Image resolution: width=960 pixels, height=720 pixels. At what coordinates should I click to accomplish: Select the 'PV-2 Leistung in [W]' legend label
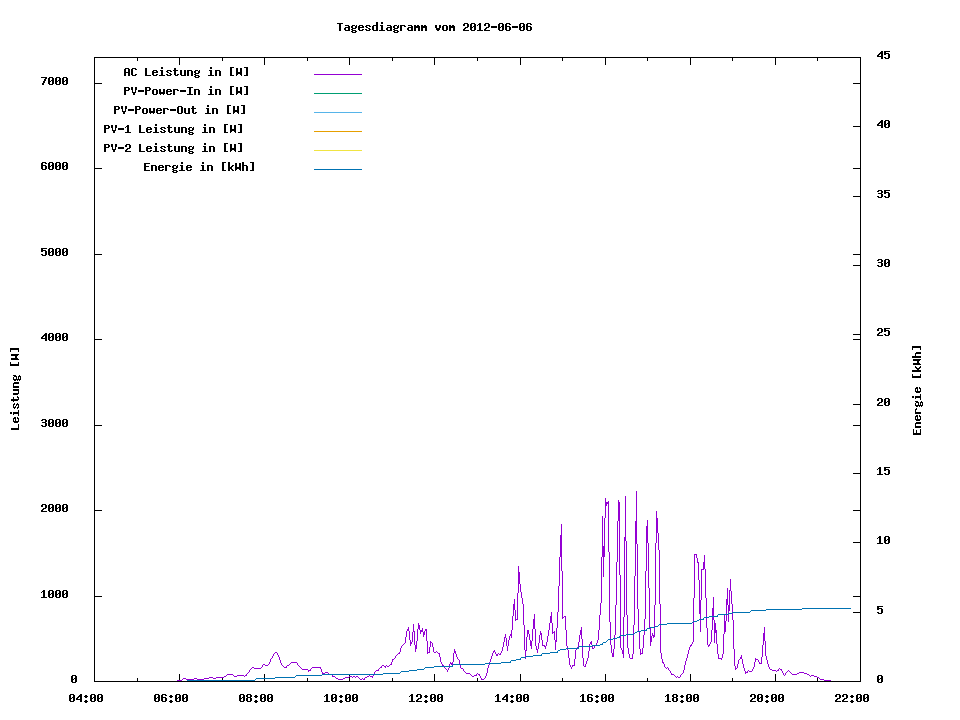click(x=173, y=148)
